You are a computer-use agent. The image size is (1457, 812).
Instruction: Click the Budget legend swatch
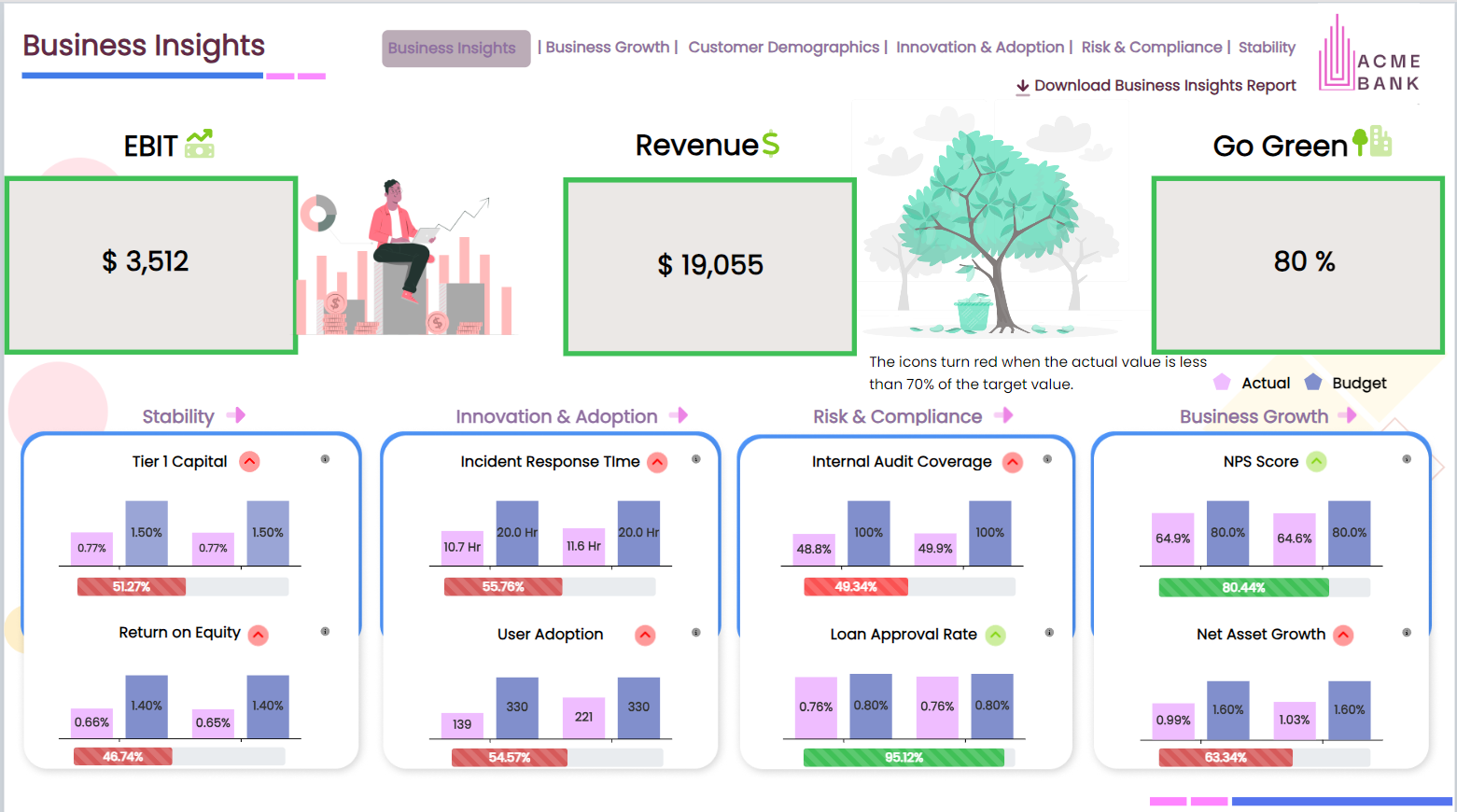1313,382
